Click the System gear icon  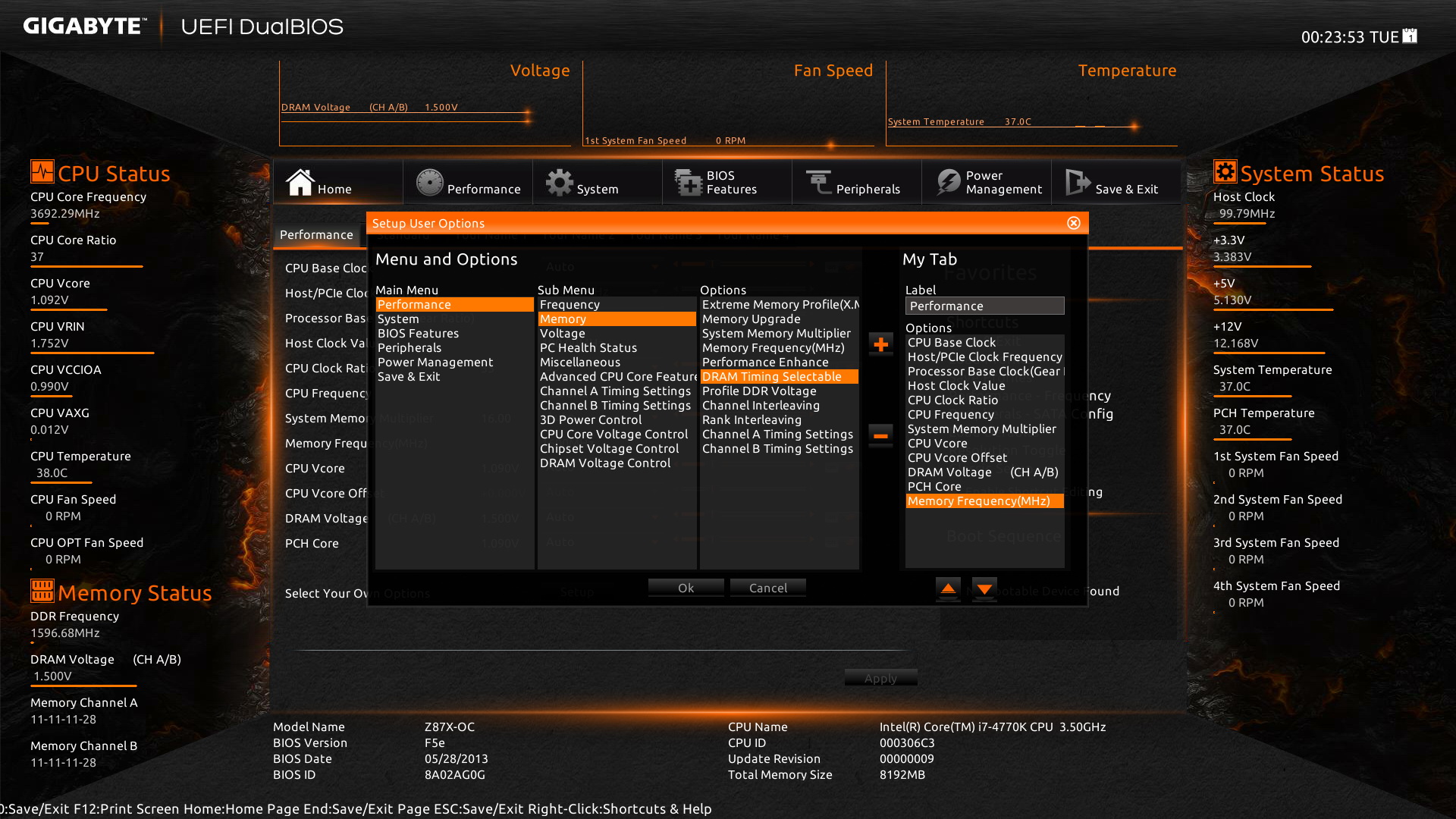(560, 182)
